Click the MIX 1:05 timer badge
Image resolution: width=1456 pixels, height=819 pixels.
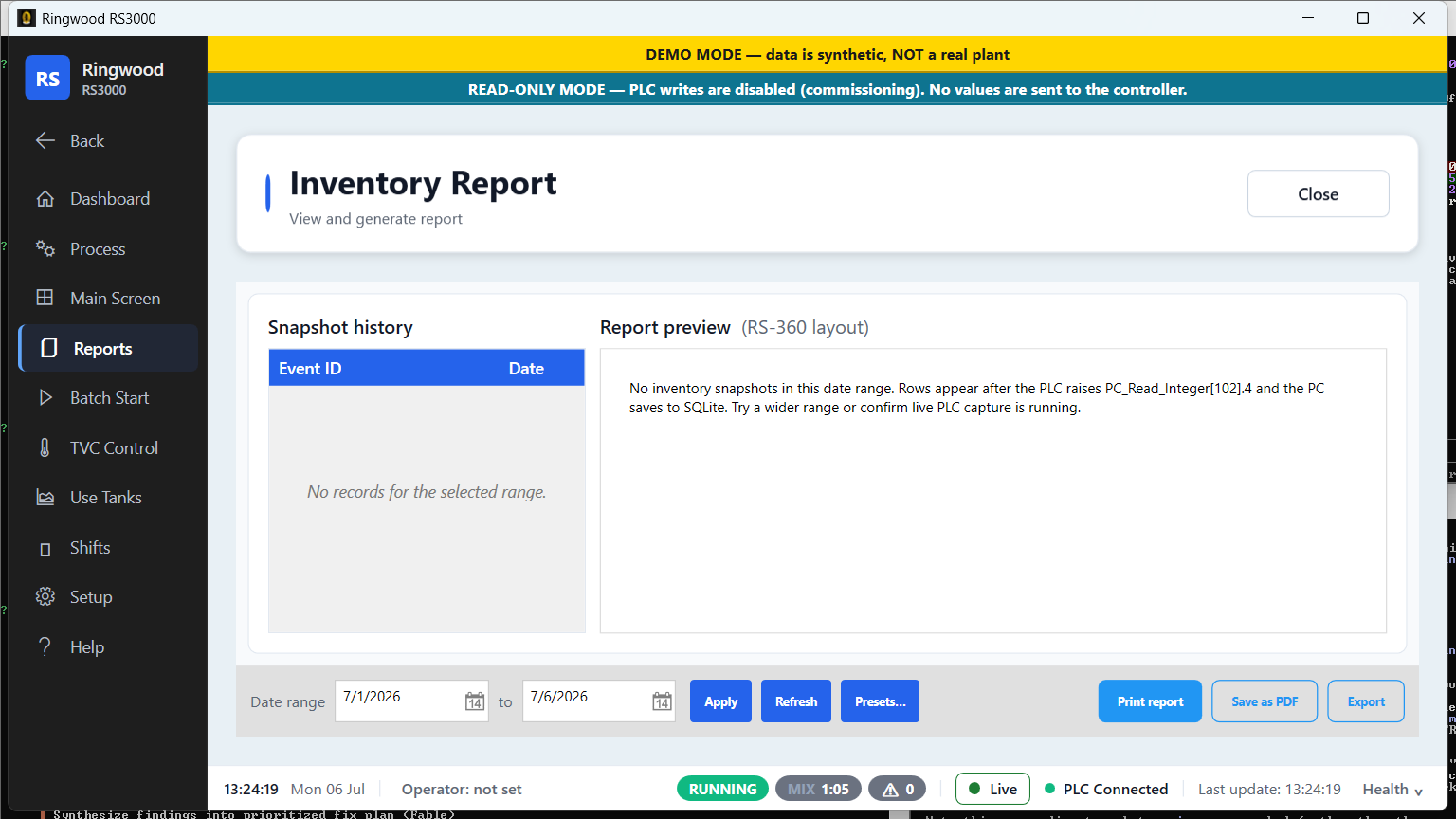818,789
